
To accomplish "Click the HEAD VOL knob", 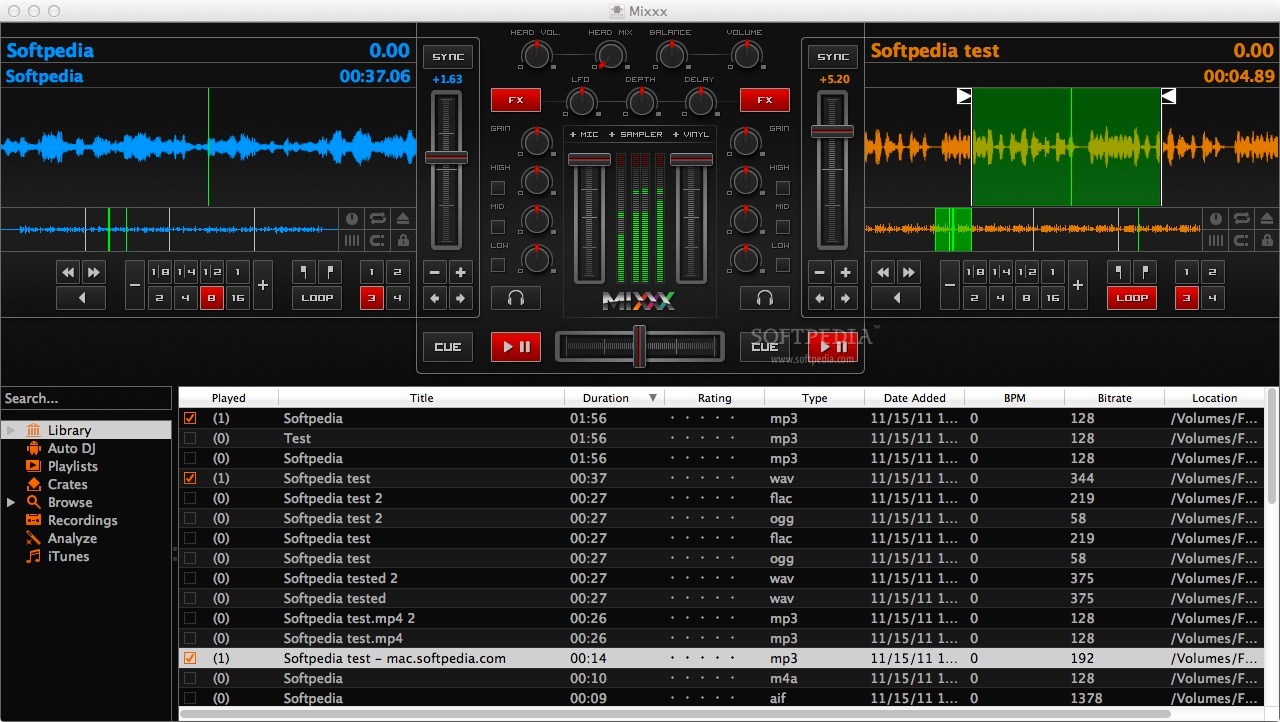I will (x=537, y=54).
